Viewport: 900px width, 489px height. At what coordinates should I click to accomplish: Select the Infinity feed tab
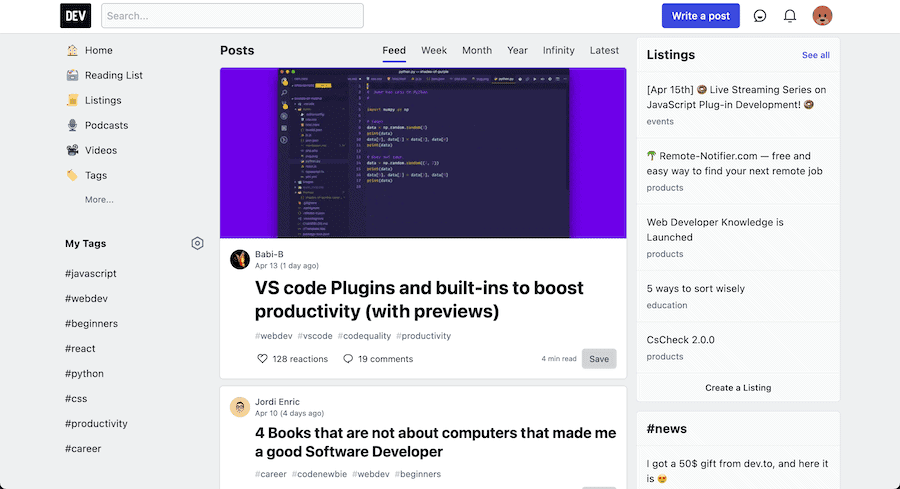(558, 50)
